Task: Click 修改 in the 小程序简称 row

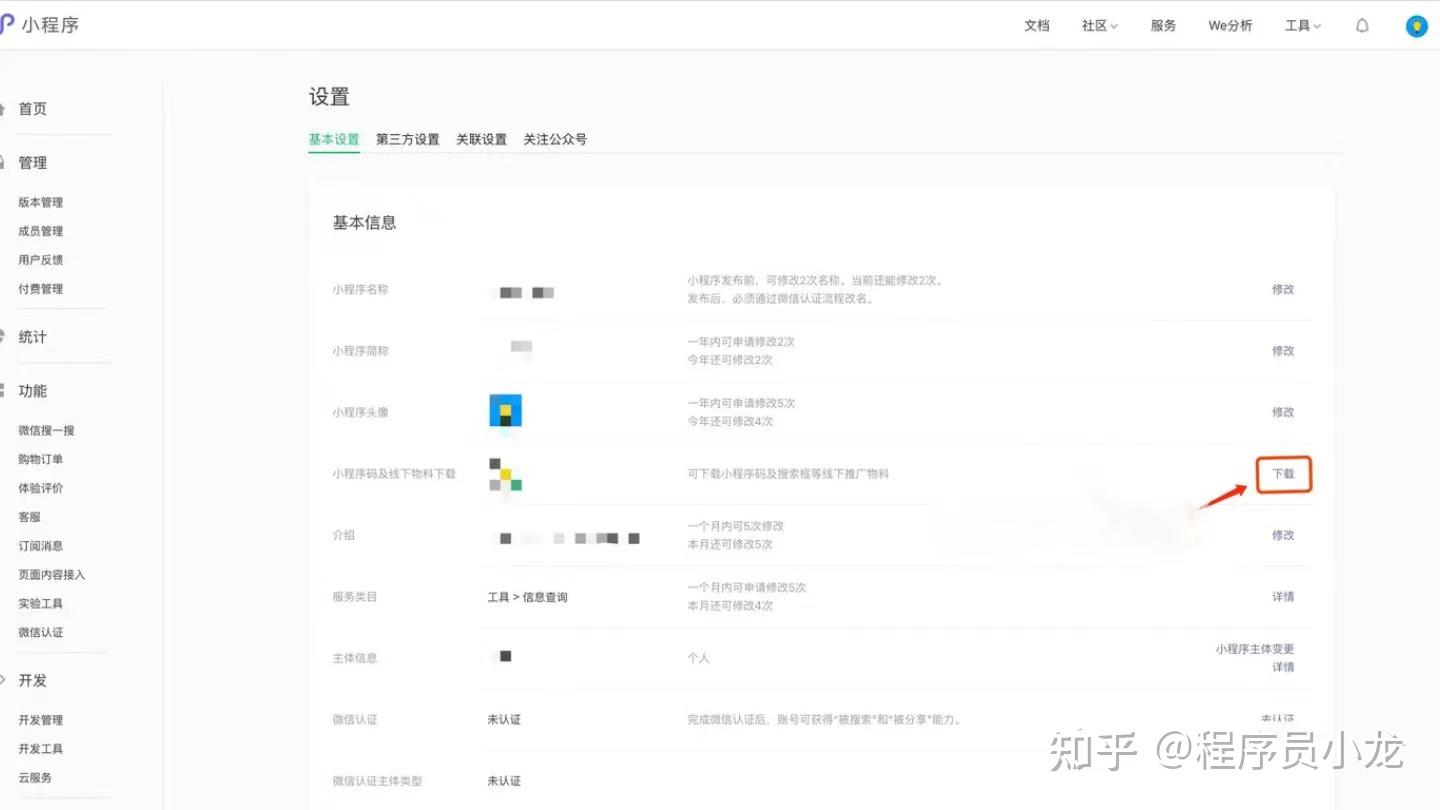Action: pos(1283,351)
